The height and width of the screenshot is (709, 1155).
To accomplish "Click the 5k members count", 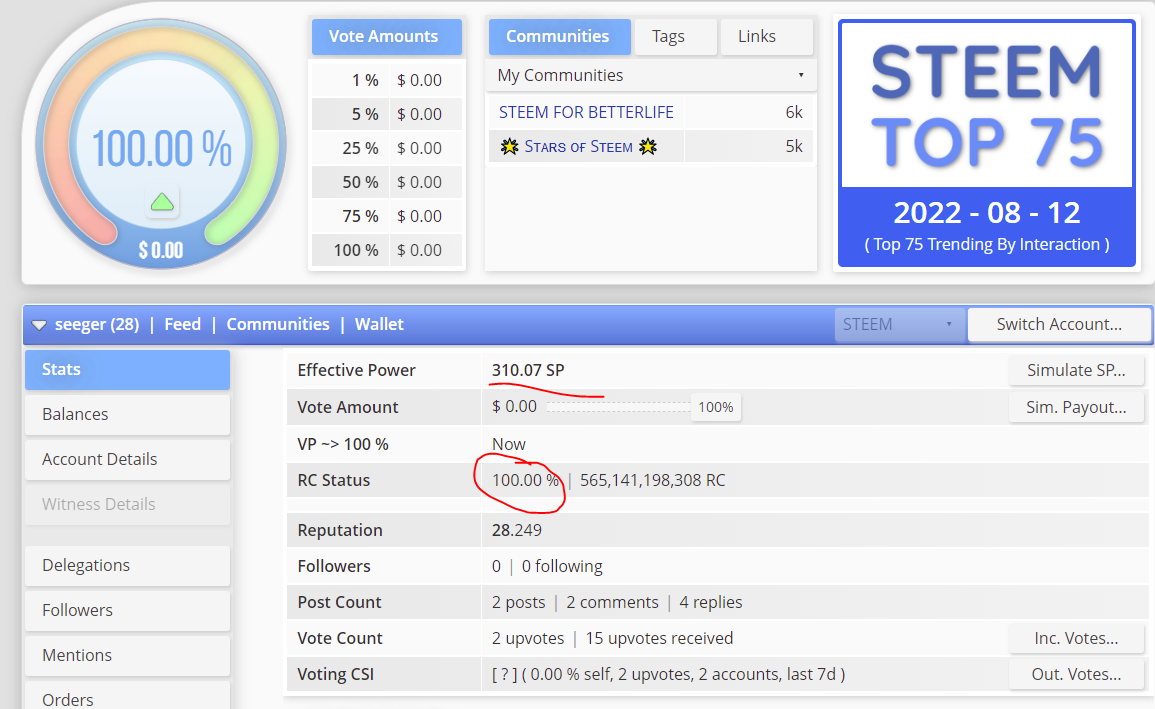I will click(793, 147).
